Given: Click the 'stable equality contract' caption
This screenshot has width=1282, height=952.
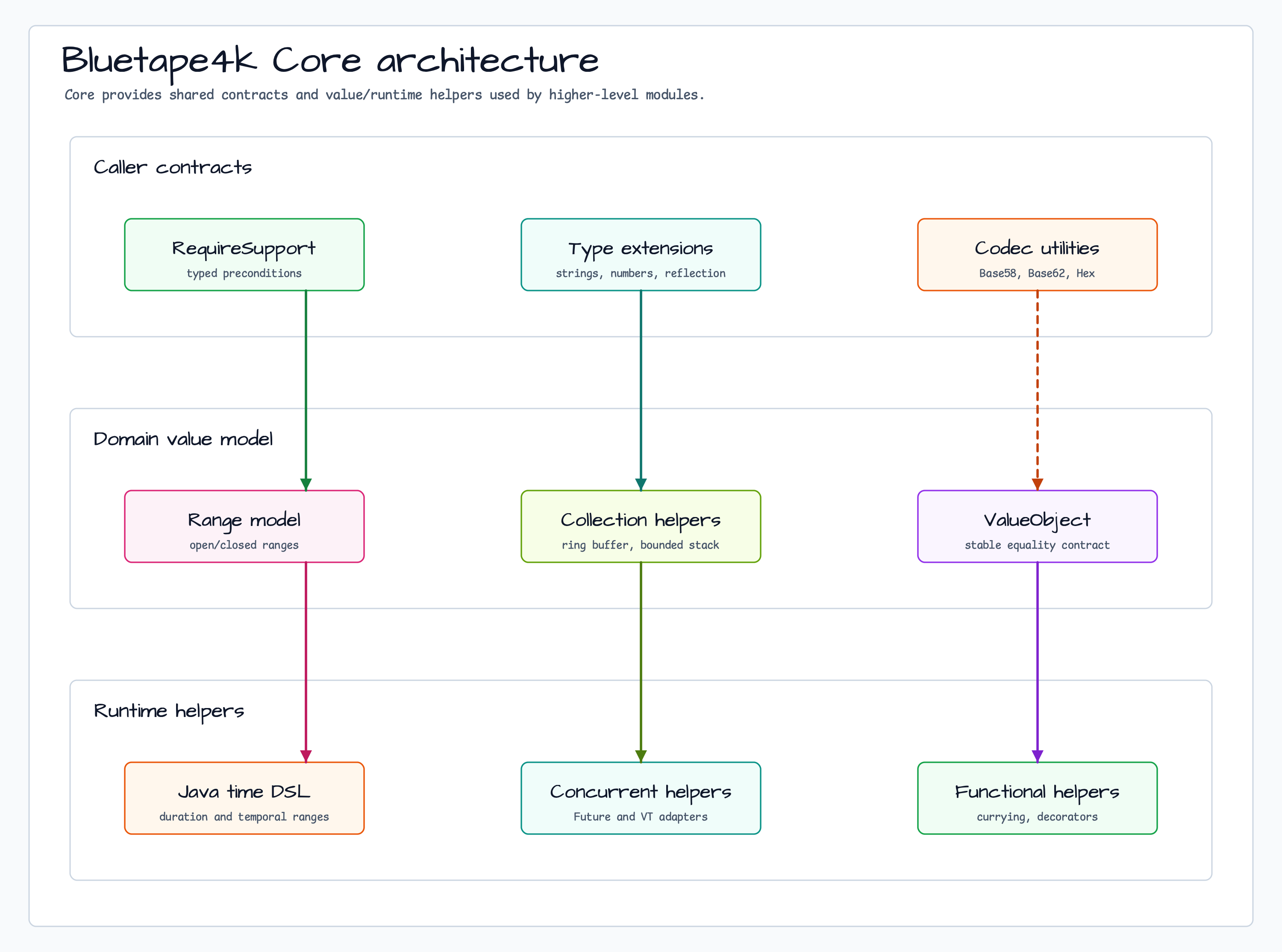Looking at the screenshot, I should point(1037,545).
